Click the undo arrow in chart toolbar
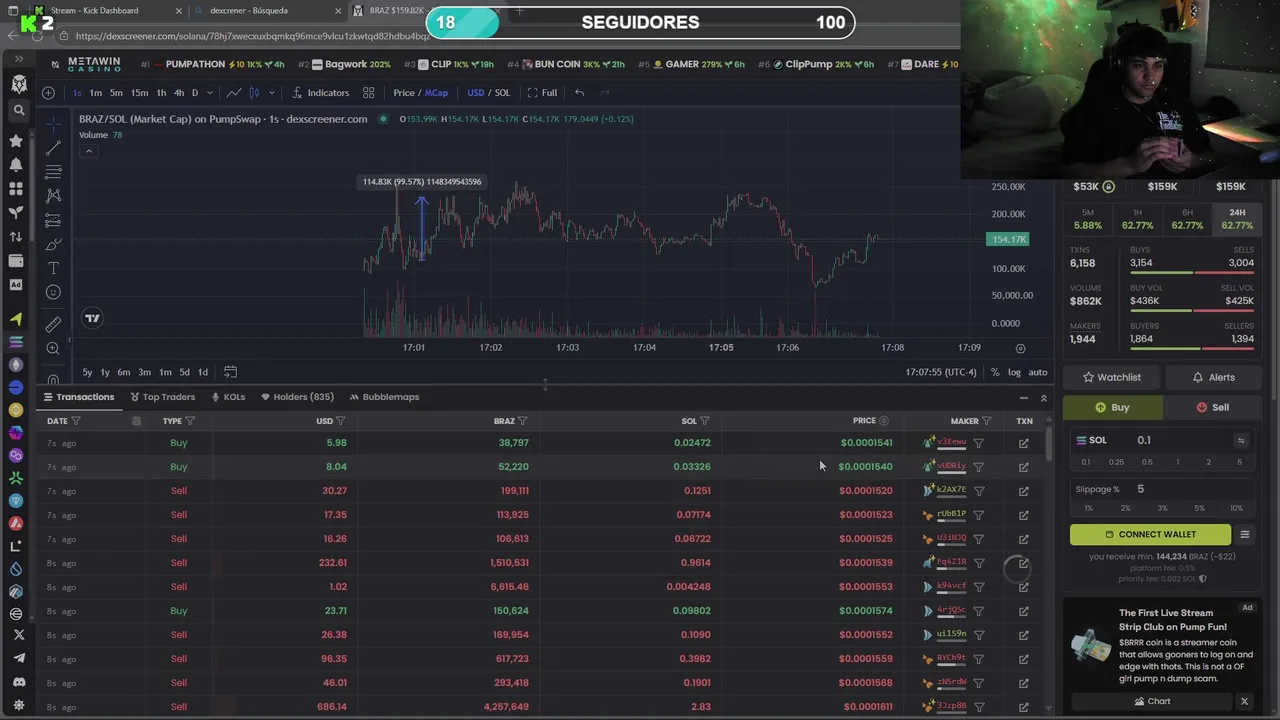1280x720 pixels. pyautogui.click(x=579, y=93)
